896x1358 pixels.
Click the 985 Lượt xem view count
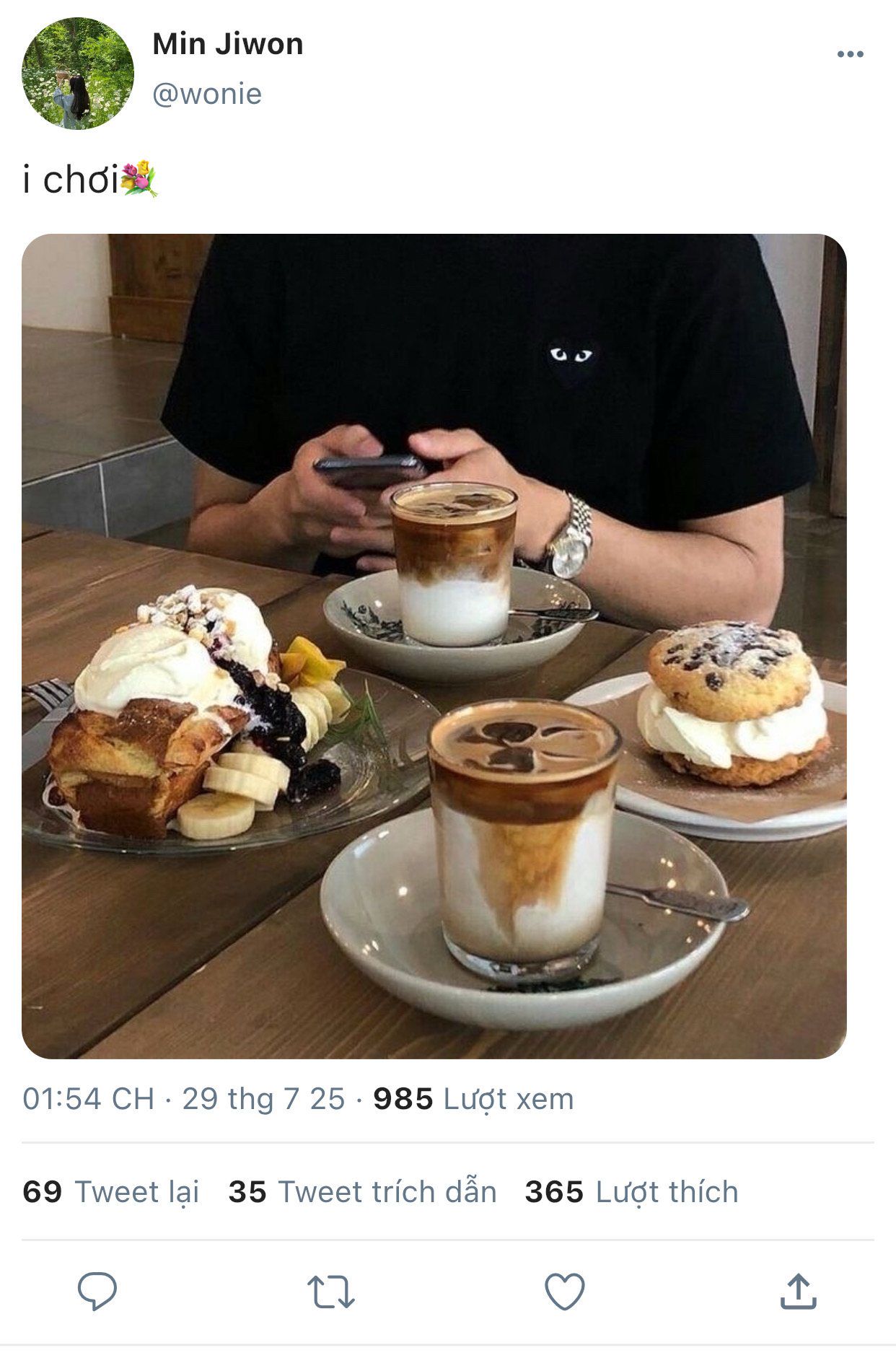click(473, 1099)
